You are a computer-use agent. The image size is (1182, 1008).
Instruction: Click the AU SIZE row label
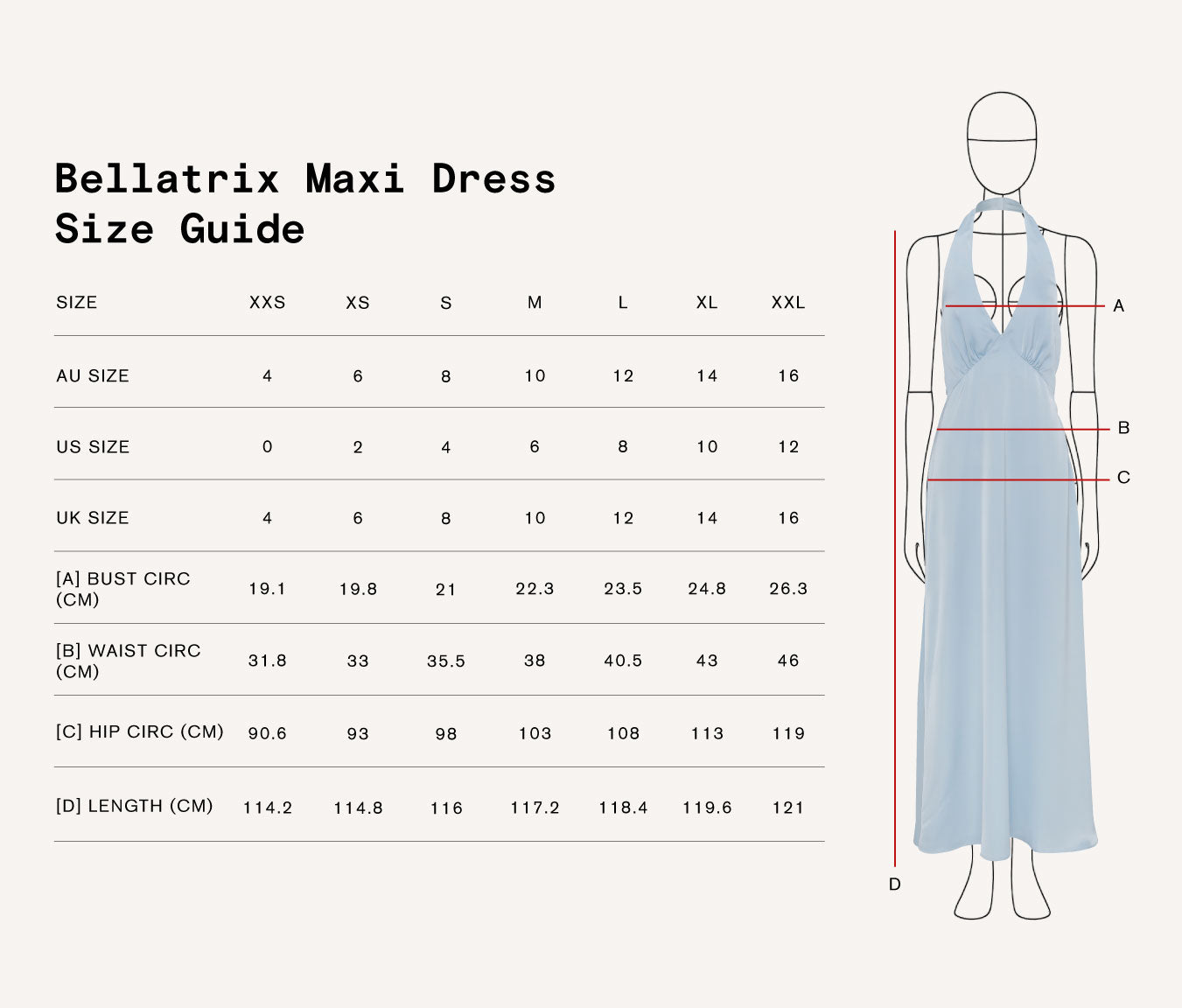(93, 375)
